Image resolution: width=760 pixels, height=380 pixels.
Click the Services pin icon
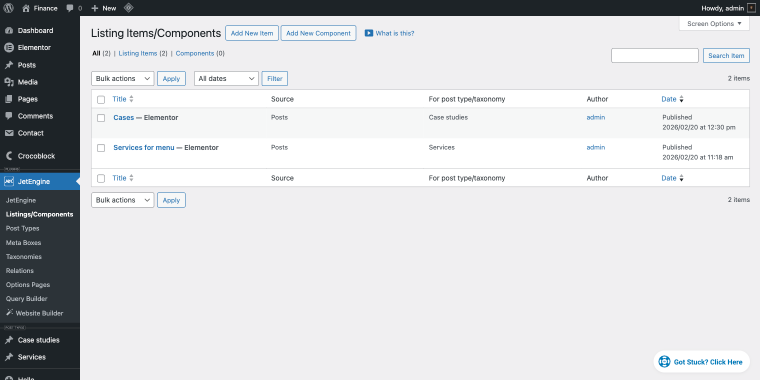[x=8, y=357]
